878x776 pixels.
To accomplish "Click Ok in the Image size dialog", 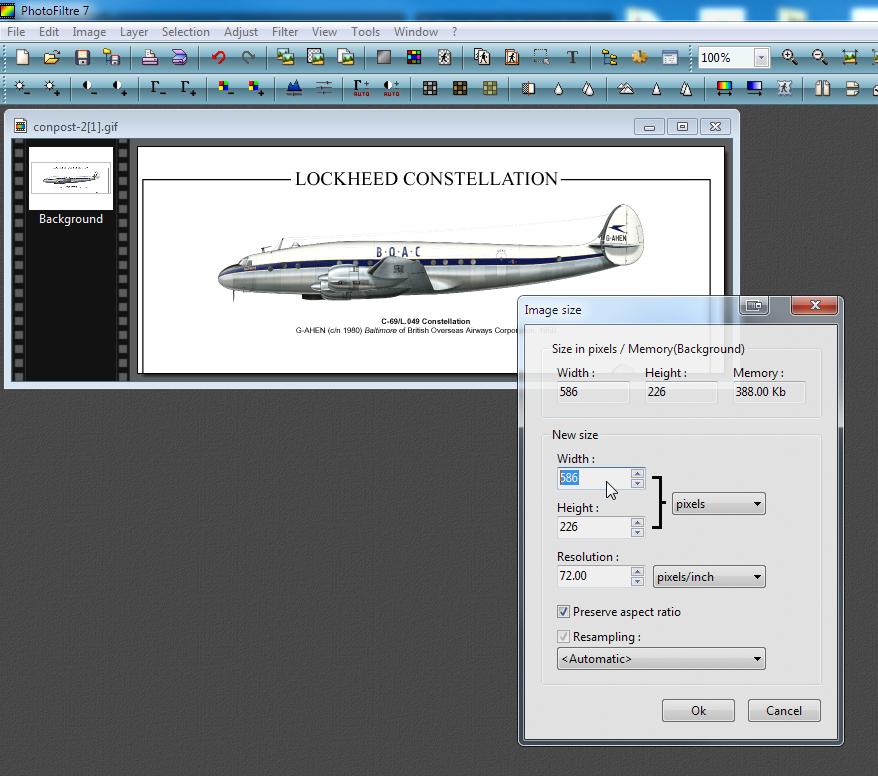I will (x=698, y=710).
